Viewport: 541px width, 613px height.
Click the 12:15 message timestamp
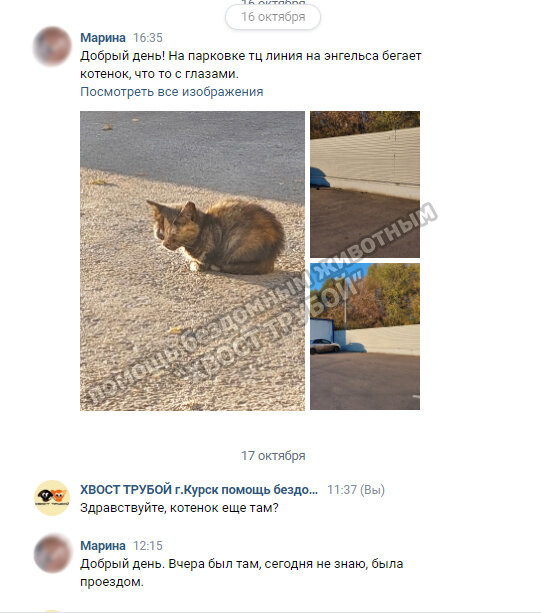(x=148, y=545)
